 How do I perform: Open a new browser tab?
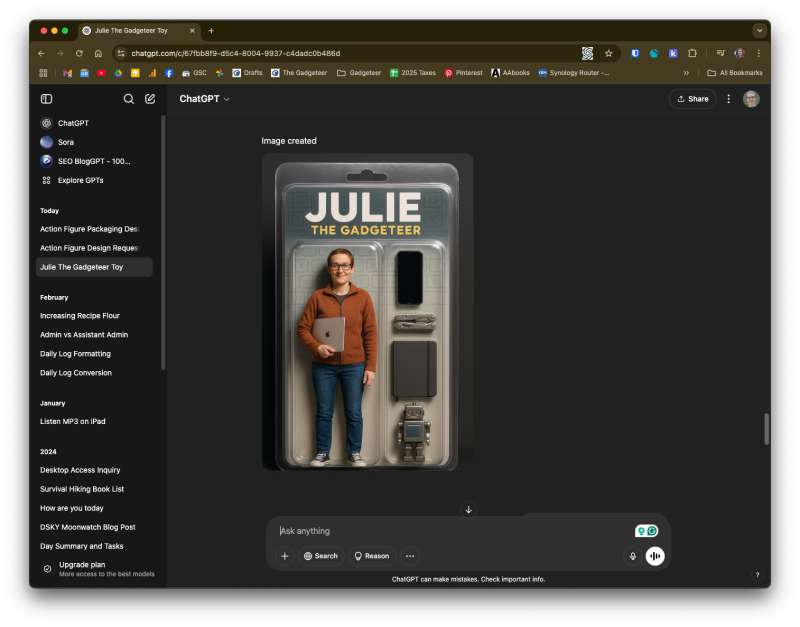211,31
